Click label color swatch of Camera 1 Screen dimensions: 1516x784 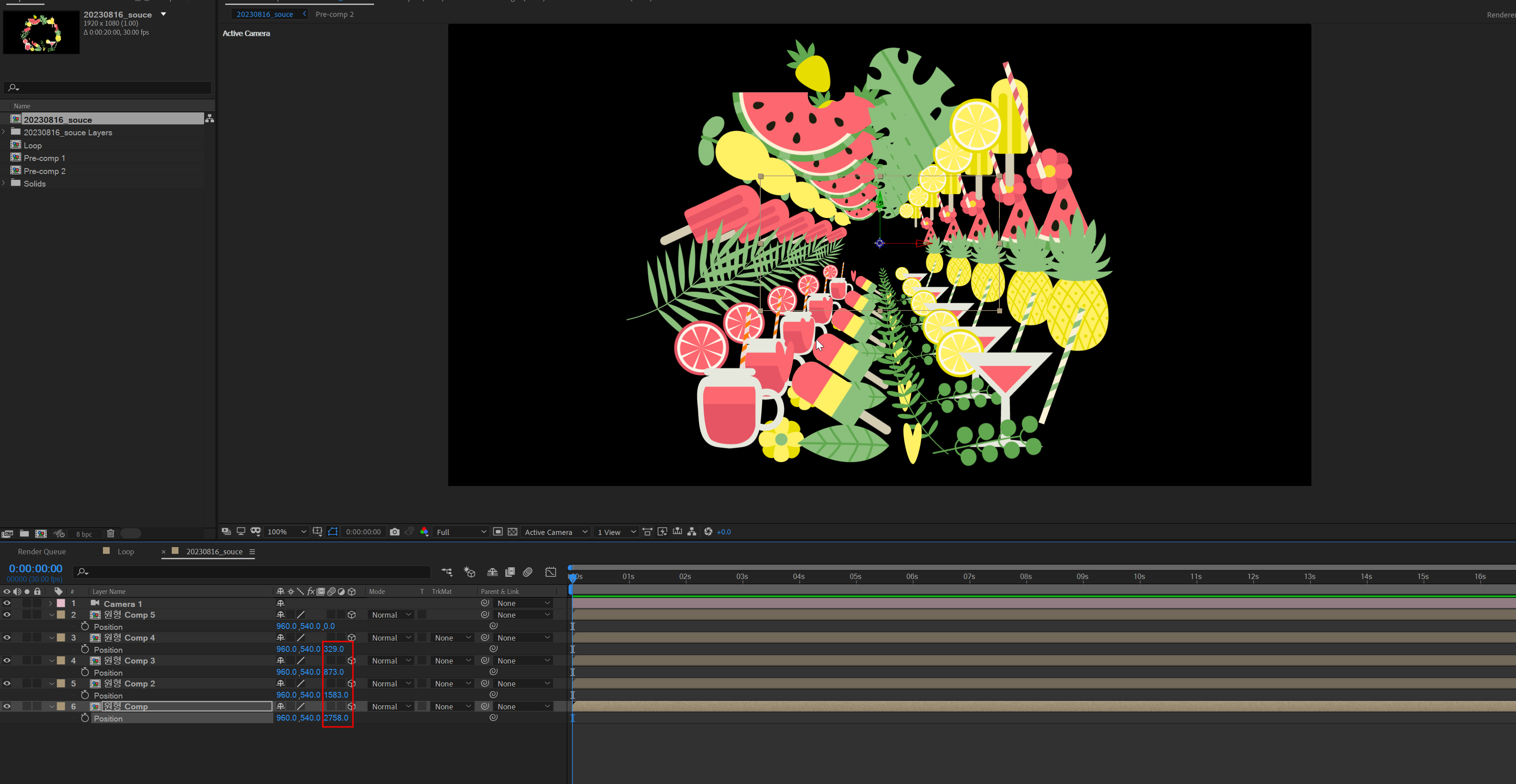(x=61, y=603)
